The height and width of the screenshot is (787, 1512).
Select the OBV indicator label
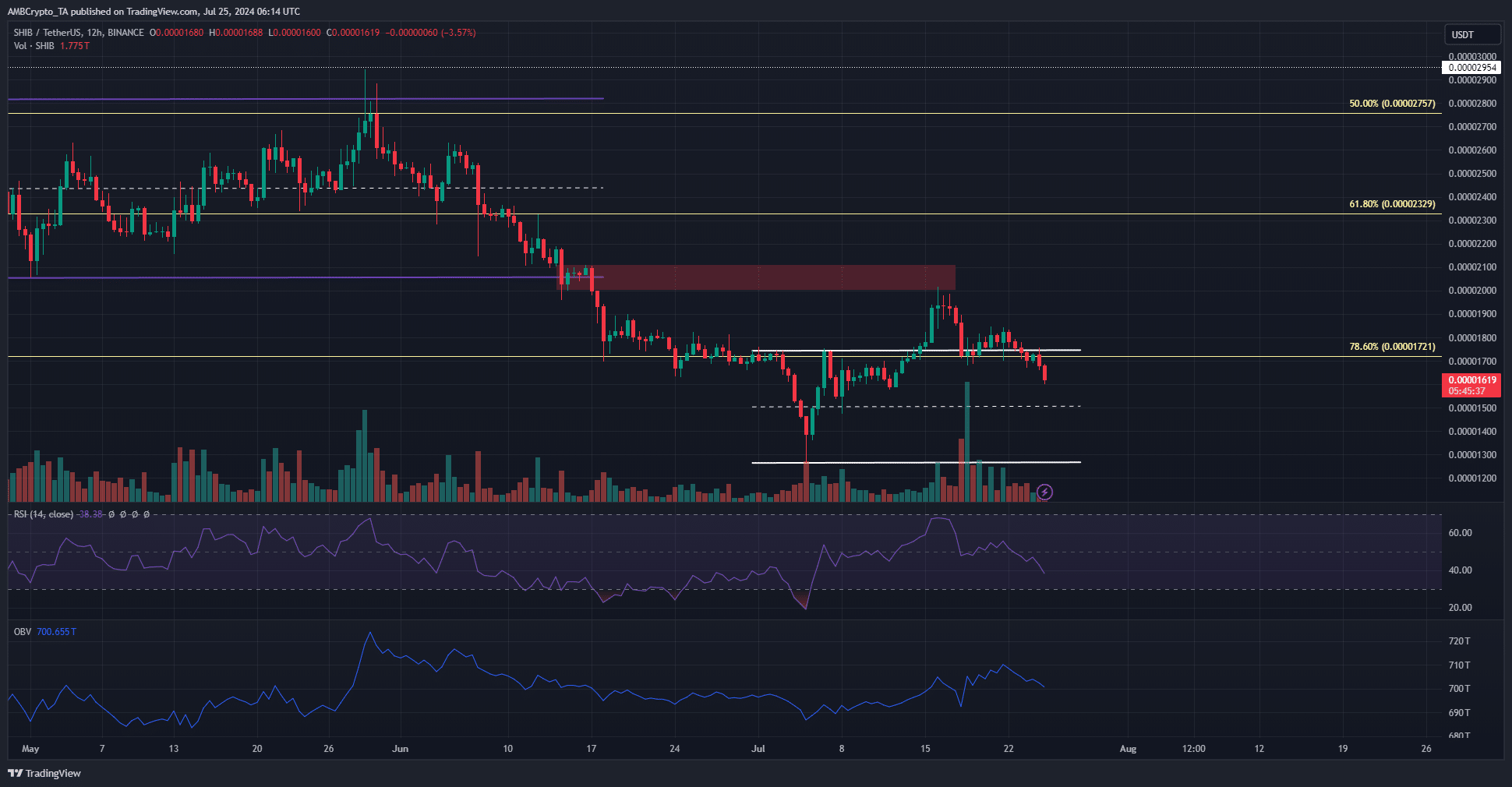[x=23, y=632]
